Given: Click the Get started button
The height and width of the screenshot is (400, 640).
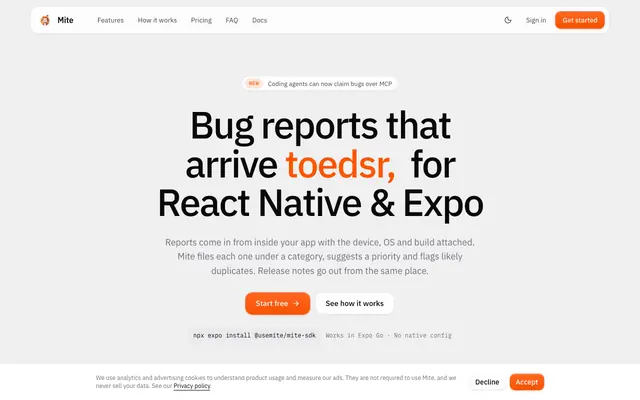Looking at the screenshot, I should click(580, 20).
